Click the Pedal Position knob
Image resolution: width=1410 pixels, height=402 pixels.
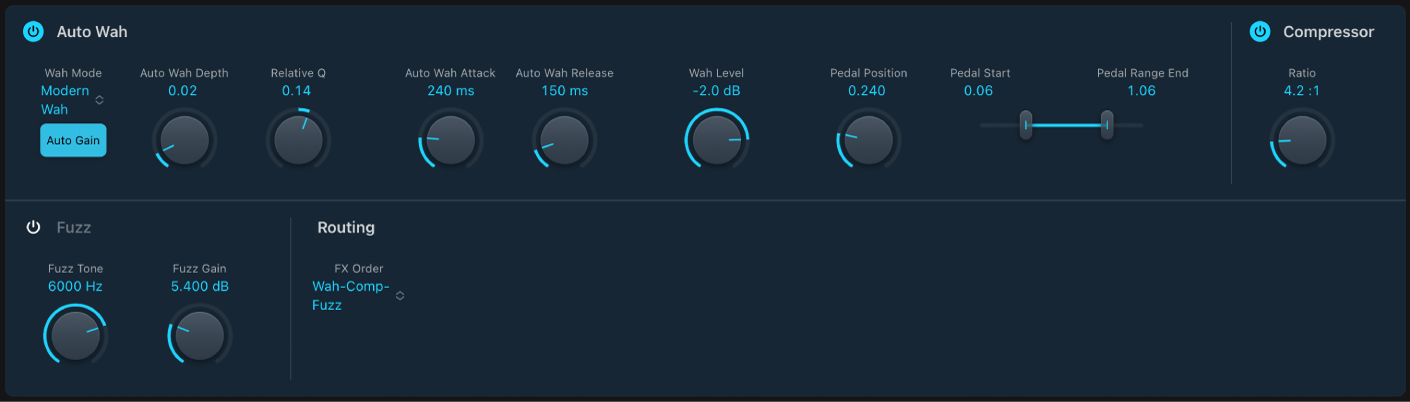pos(869,139)
